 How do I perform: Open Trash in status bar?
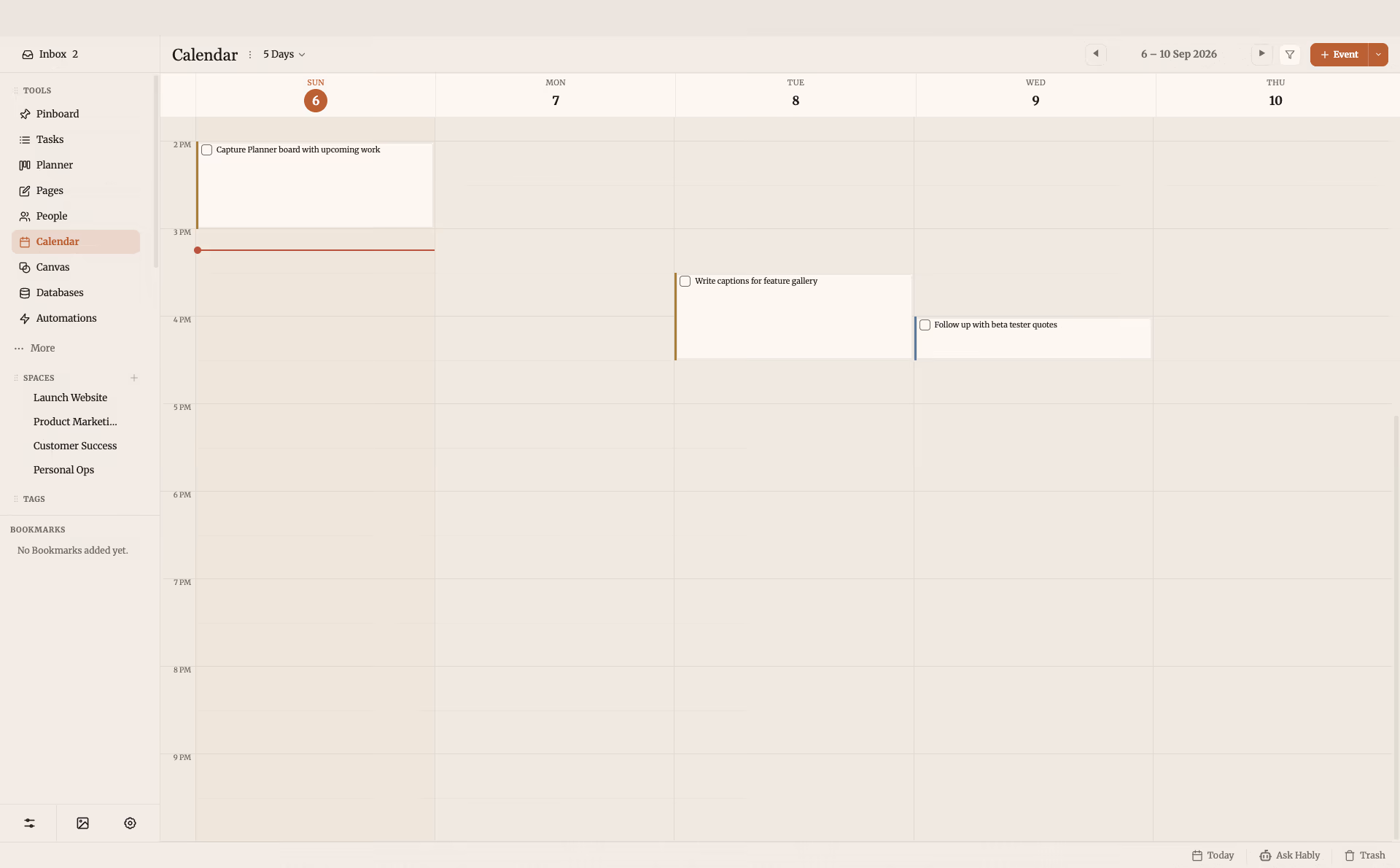point(1364,855)
